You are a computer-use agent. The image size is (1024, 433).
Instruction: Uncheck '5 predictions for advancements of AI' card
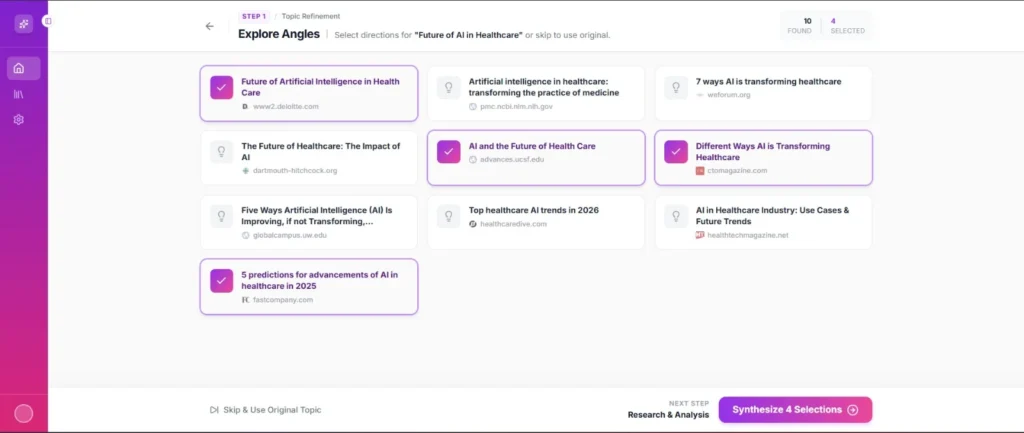click(x=222, y=280)
